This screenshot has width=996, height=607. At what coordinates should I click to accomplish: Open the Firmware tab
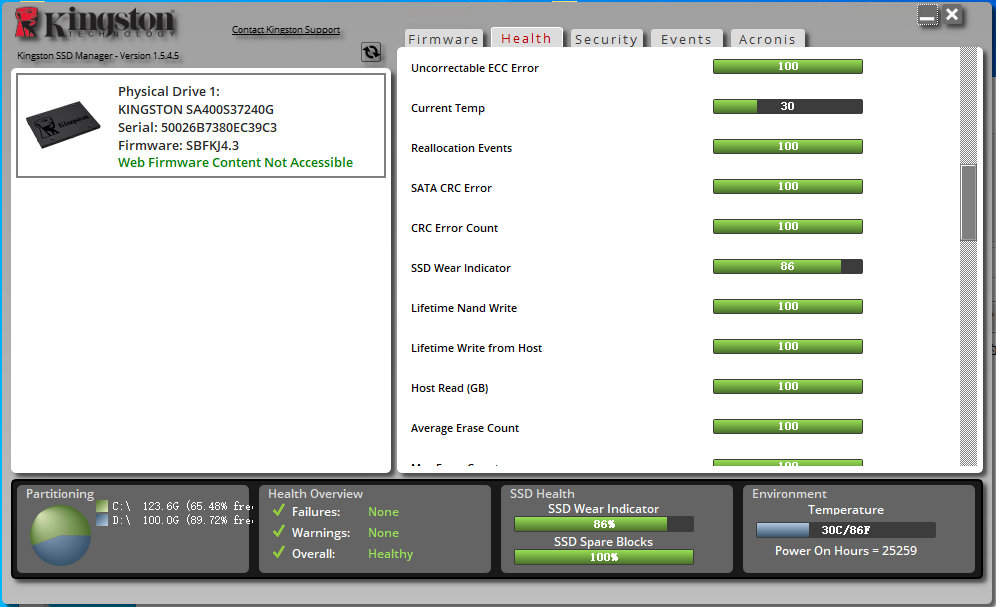click(x=443, y=39)
